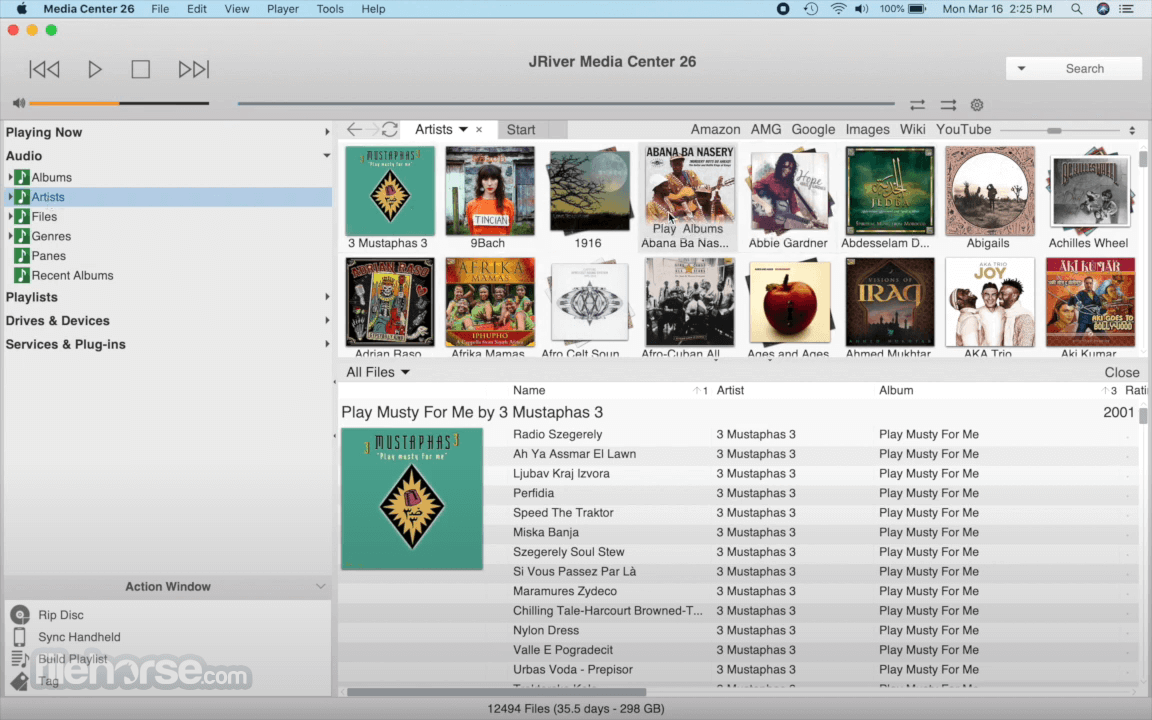Sort by the Name column header
The image size is (1152, 720).
pos(529,390)
